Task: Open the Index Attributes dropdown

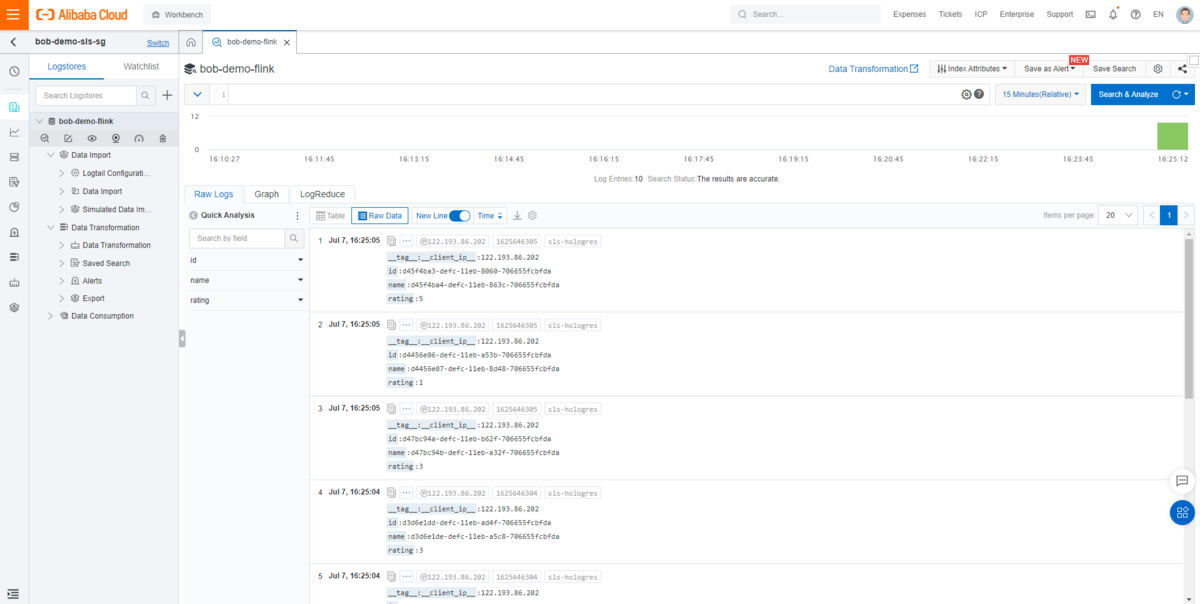Action: tap(972, 68)
